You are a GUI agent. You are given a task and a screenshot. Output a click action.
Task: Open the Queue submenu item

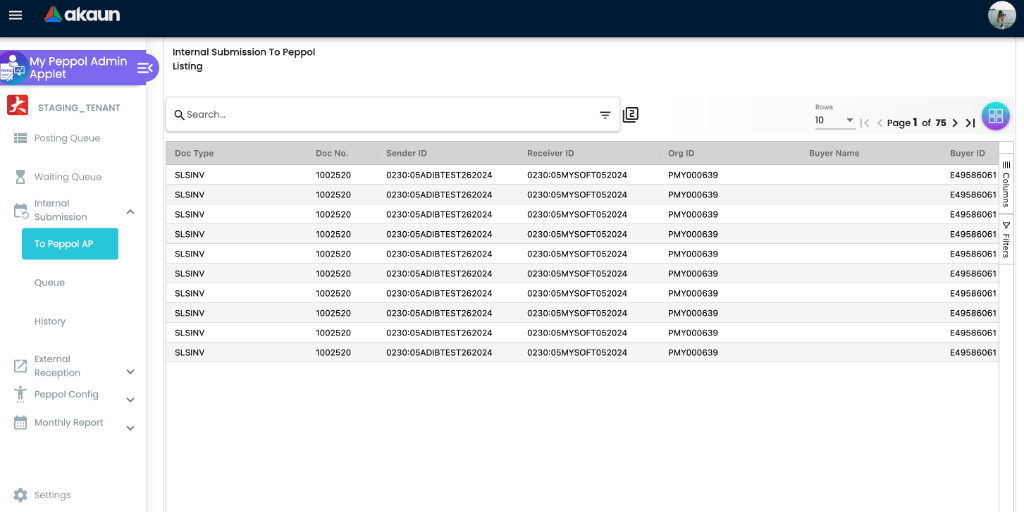tap(50, 283)
